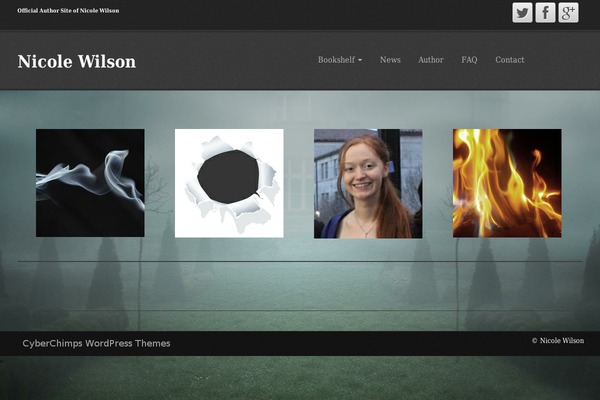Open the Google Plus social icon

pos(568,13)
